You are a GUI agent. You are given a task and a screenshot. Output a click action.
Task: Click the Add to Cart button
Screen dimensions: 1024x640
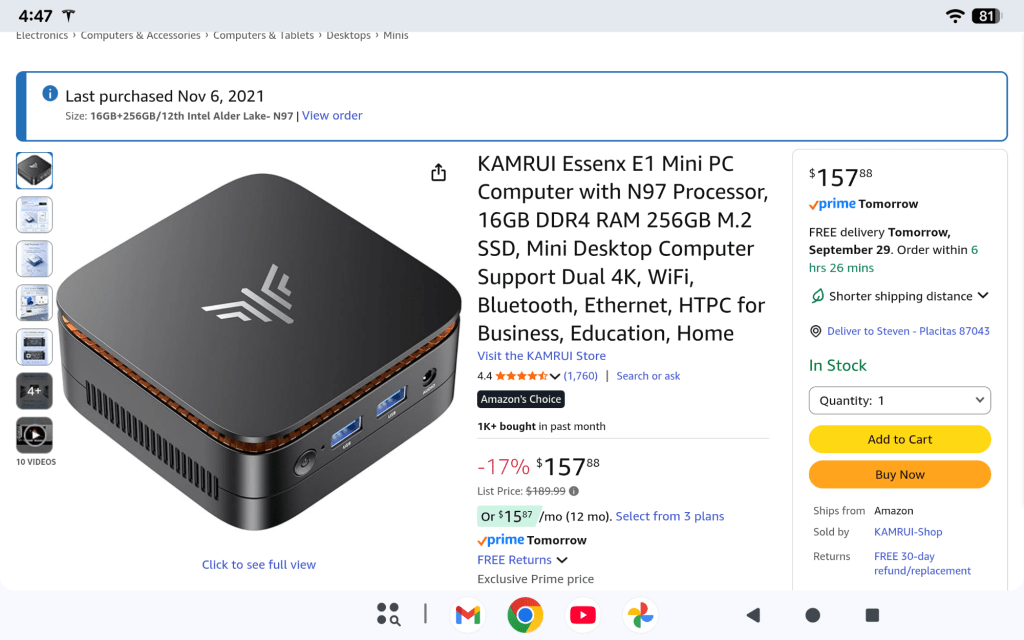pos(899,440)
